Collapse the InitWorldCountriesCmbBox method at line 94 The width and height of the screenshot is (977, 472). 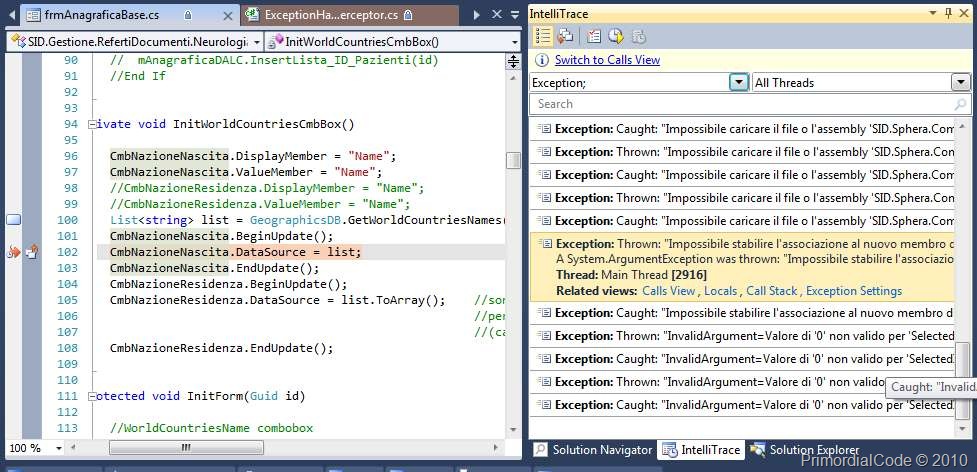tap(92, 124)
